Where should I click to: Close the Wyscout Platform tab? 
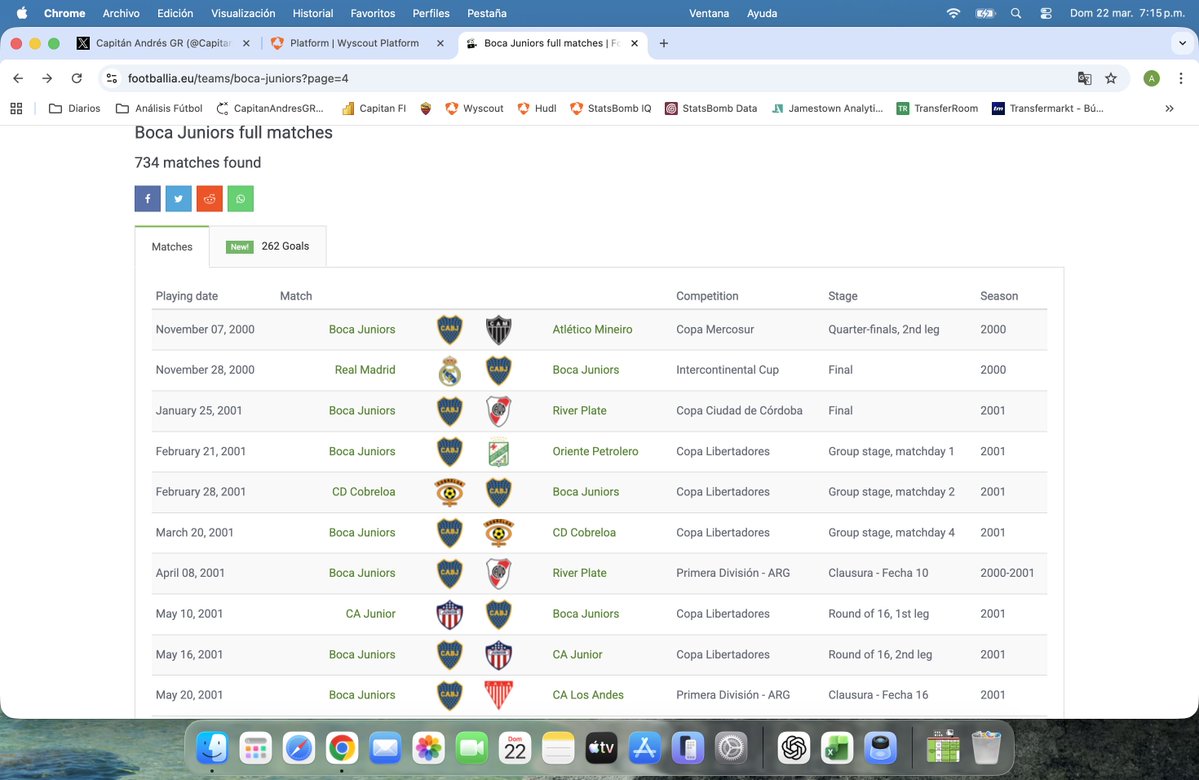pyautogui.click(x=440, y=44)
